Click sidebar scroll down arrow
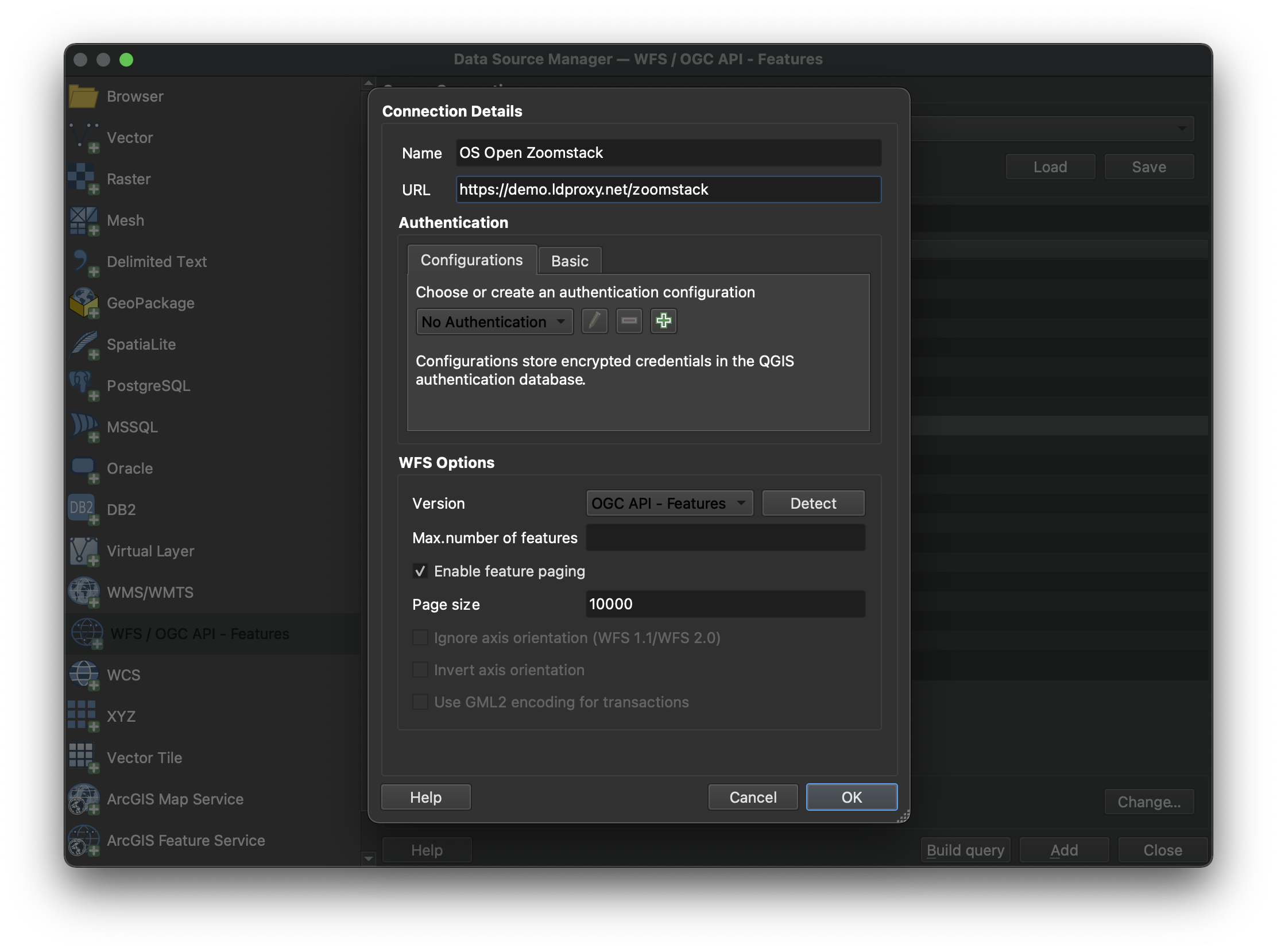 (x=369, y=860)
